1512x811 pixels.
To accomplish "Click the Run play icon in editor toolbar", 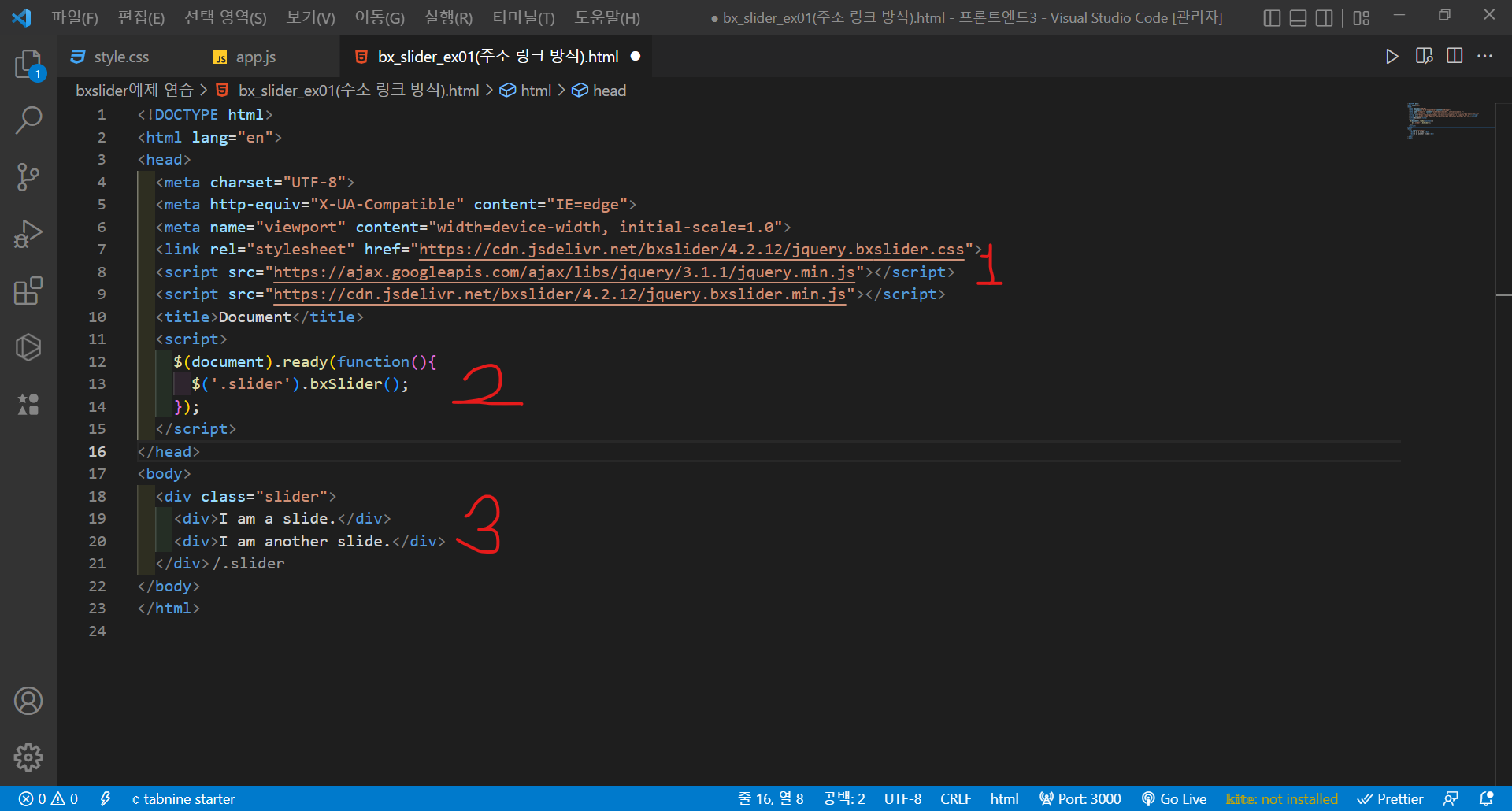I will pyautogui.click(x=1392, y=57).
